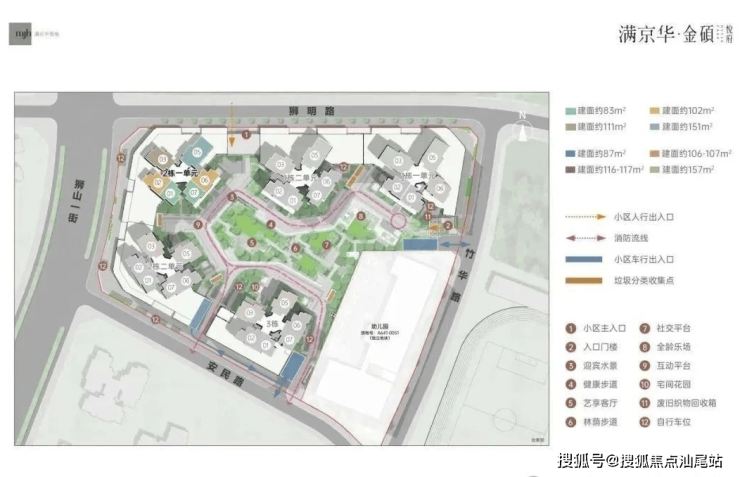This screenshot has width=740, height=477.
Task: Click legend number 2 circle for 入口门楼
Action: tap(571, 347)
